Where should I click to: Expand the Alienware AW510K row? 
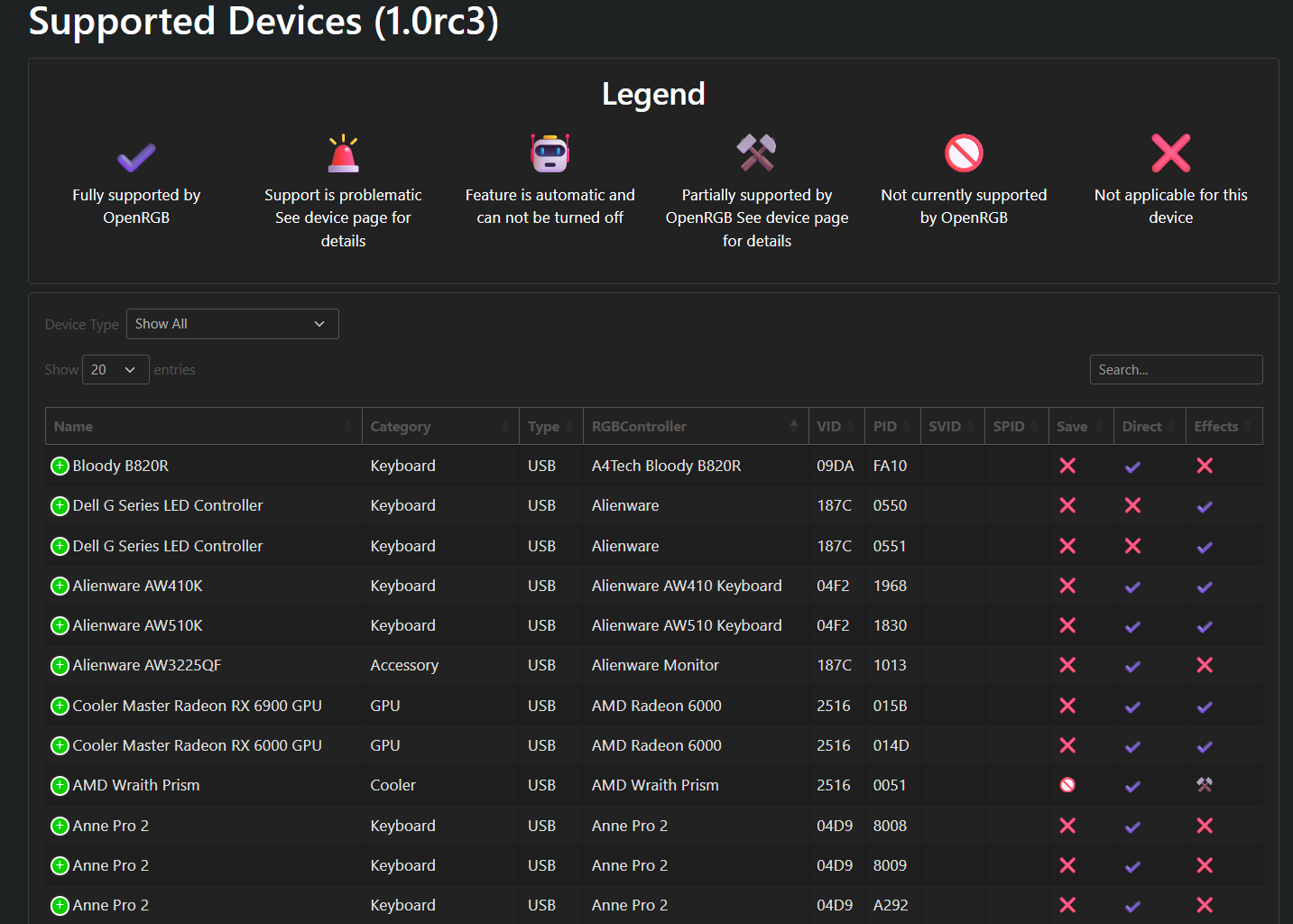(x=60, y=625)
